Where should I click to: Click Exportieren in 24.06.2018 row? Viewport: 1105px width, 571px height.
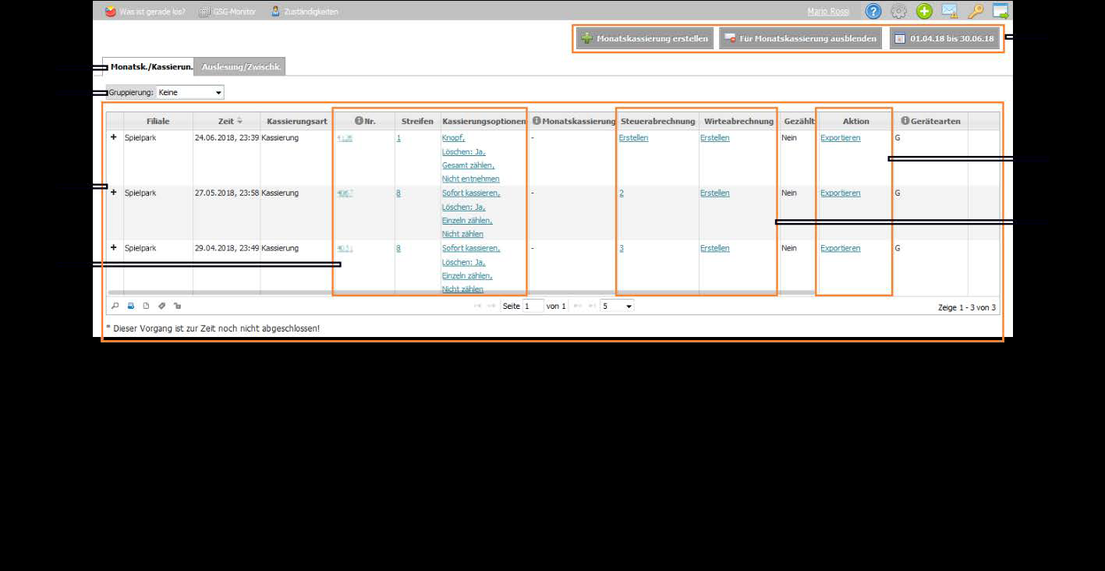click(x=840, y=138)
